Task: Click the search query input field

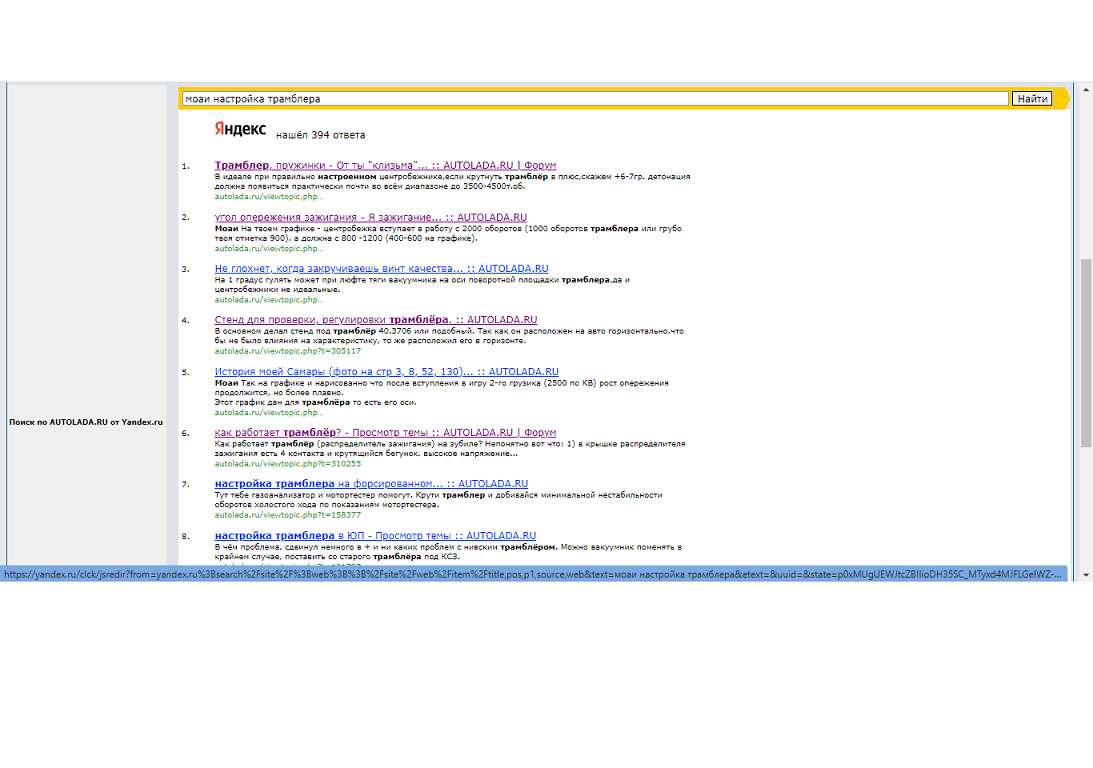Action: (595, 99)
